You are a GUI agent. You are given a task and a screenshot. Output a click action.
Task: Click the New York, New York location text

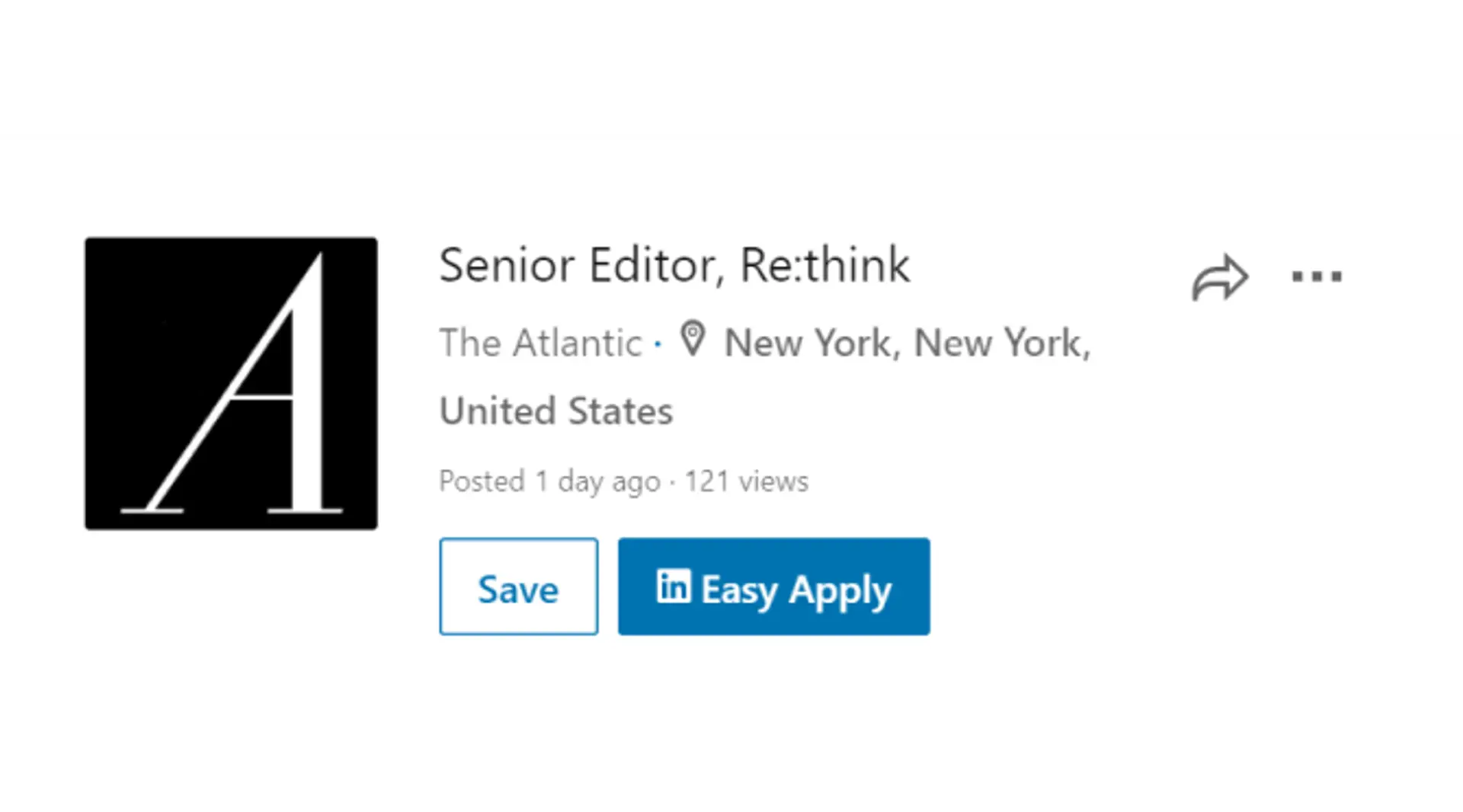pos(907,343)
